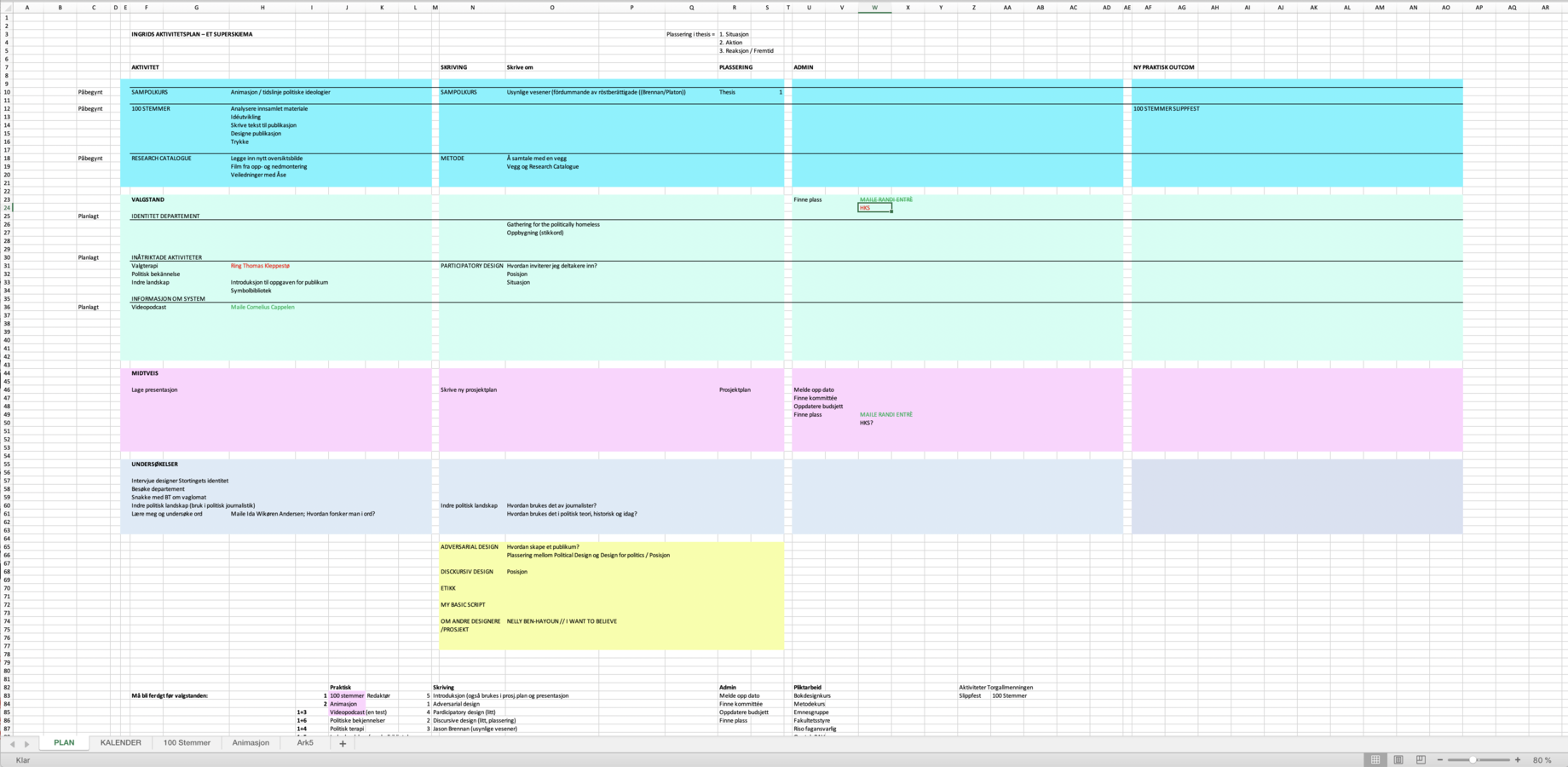Select the ADVERSARIAL DESIGN yellow cell
Screen dimensions: 1568x767
(x=470, y=547)
